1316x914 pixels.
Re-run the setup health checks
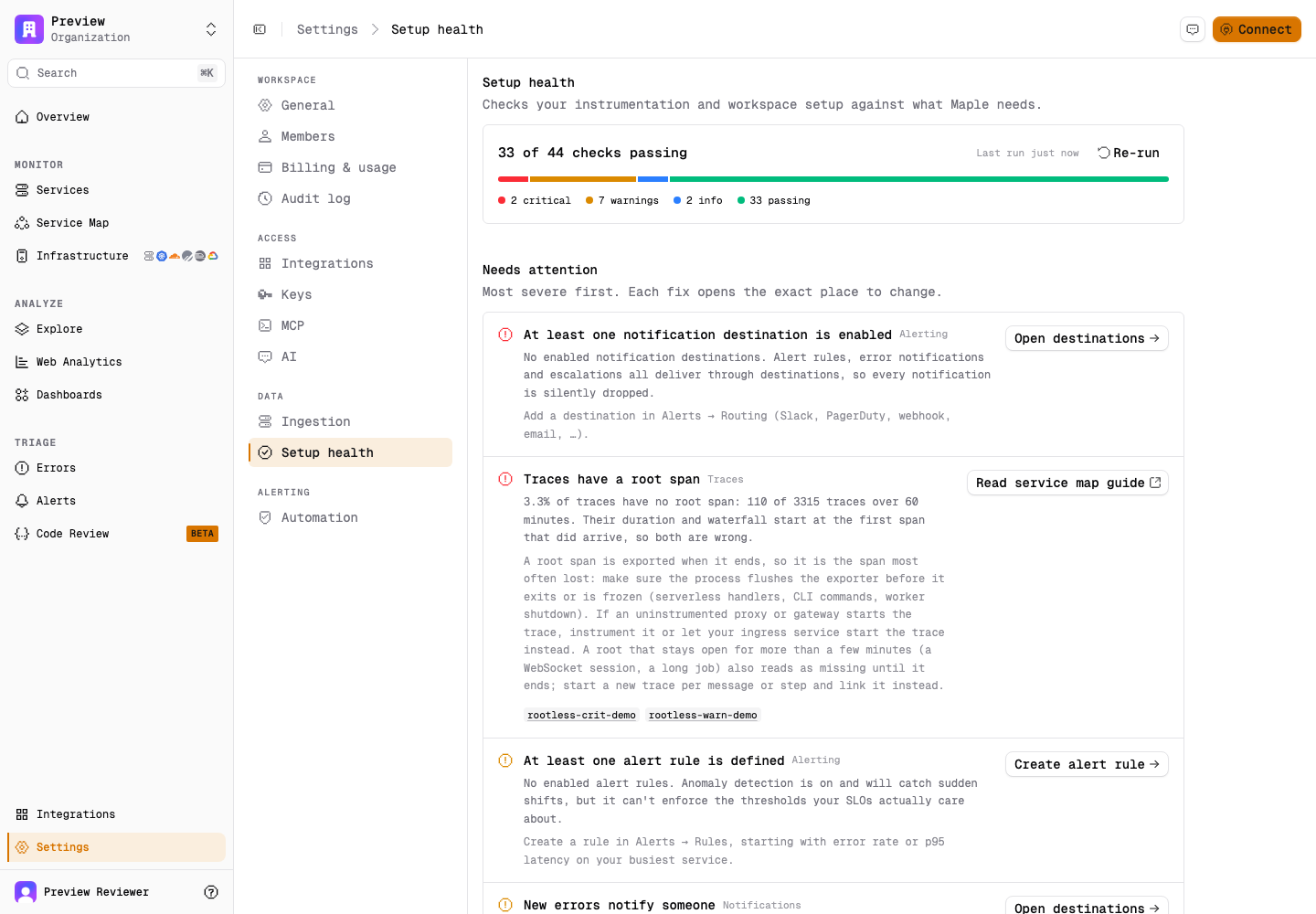tap(1129, 153)
